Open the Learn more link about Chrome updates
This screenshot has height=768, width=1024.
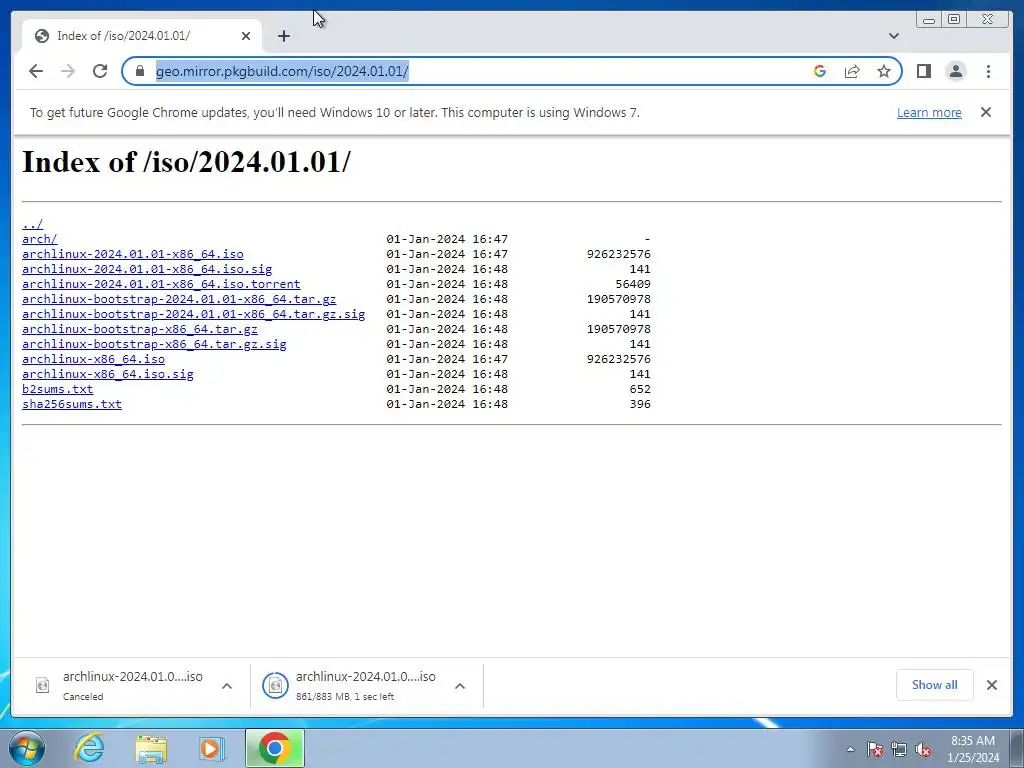point(929,112)
